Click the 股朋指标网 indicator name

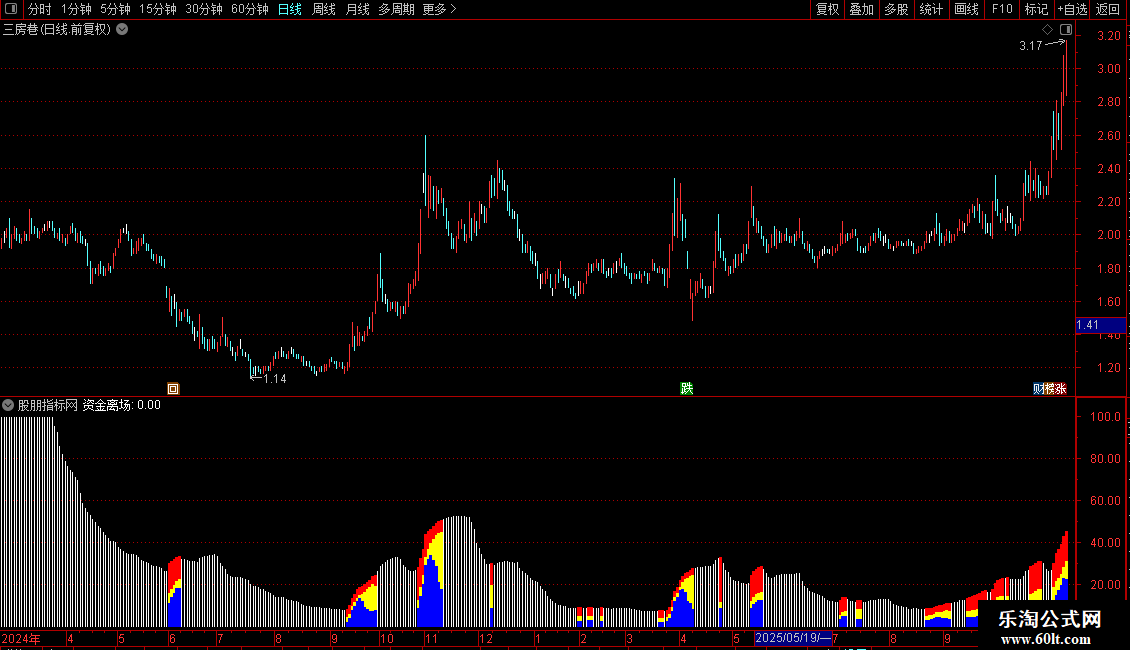48,405
